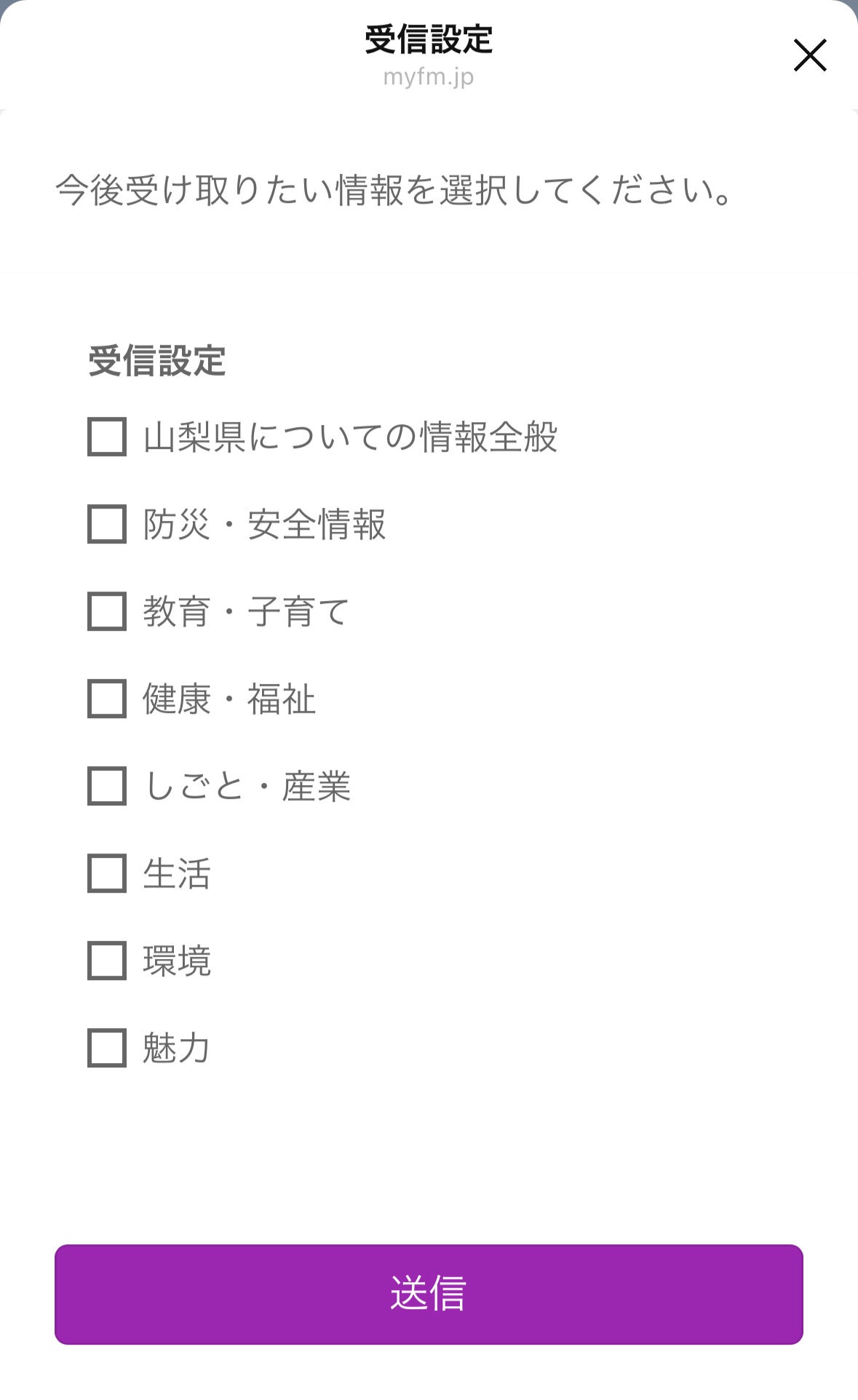Enable the 魅力 checkbox

point(107,1048)
